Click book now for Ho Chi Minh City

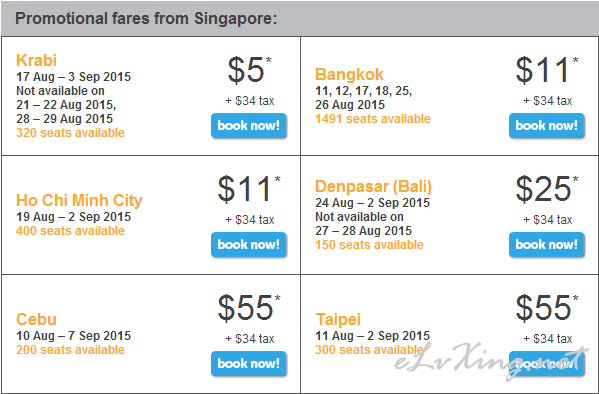coord(249,245)
